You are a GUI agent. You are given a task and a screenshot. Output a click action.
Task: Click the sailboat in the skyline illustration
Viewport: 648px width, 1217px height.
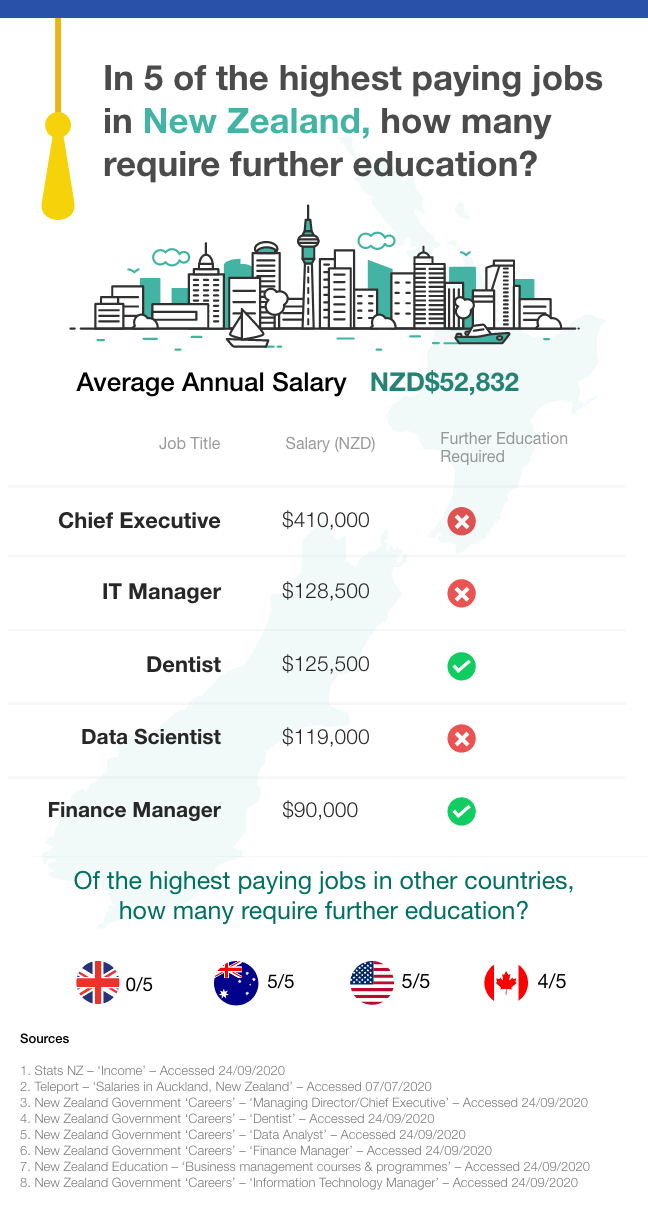[x=246, y=330]
